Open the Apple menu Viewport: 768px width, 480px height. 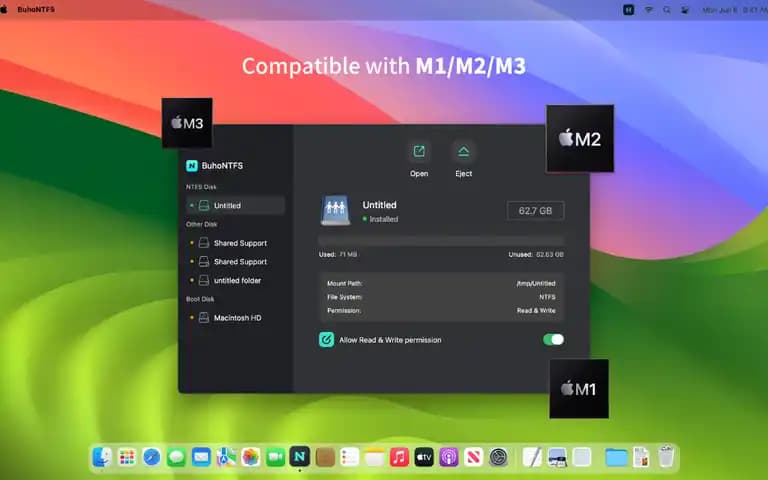[x=4, y=9]
